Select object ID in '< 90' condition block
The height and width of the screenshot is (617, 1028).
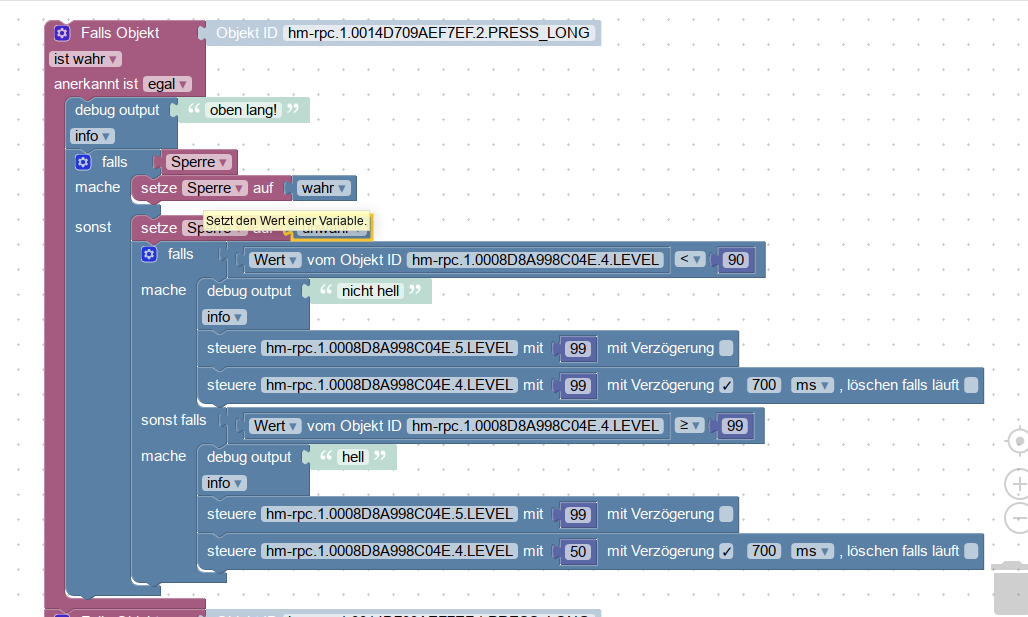tap(535, 260)
